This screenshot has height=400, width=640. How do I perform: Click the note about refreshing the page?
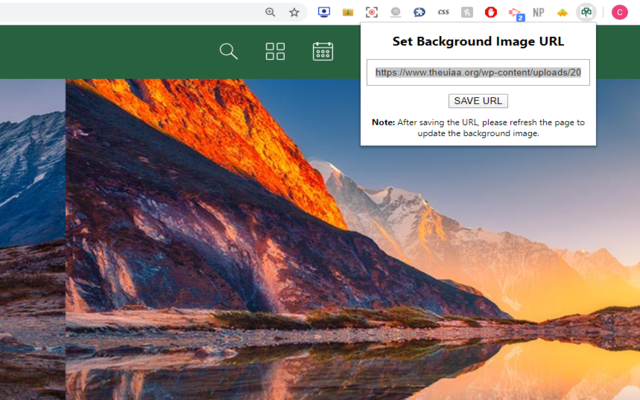478,128
